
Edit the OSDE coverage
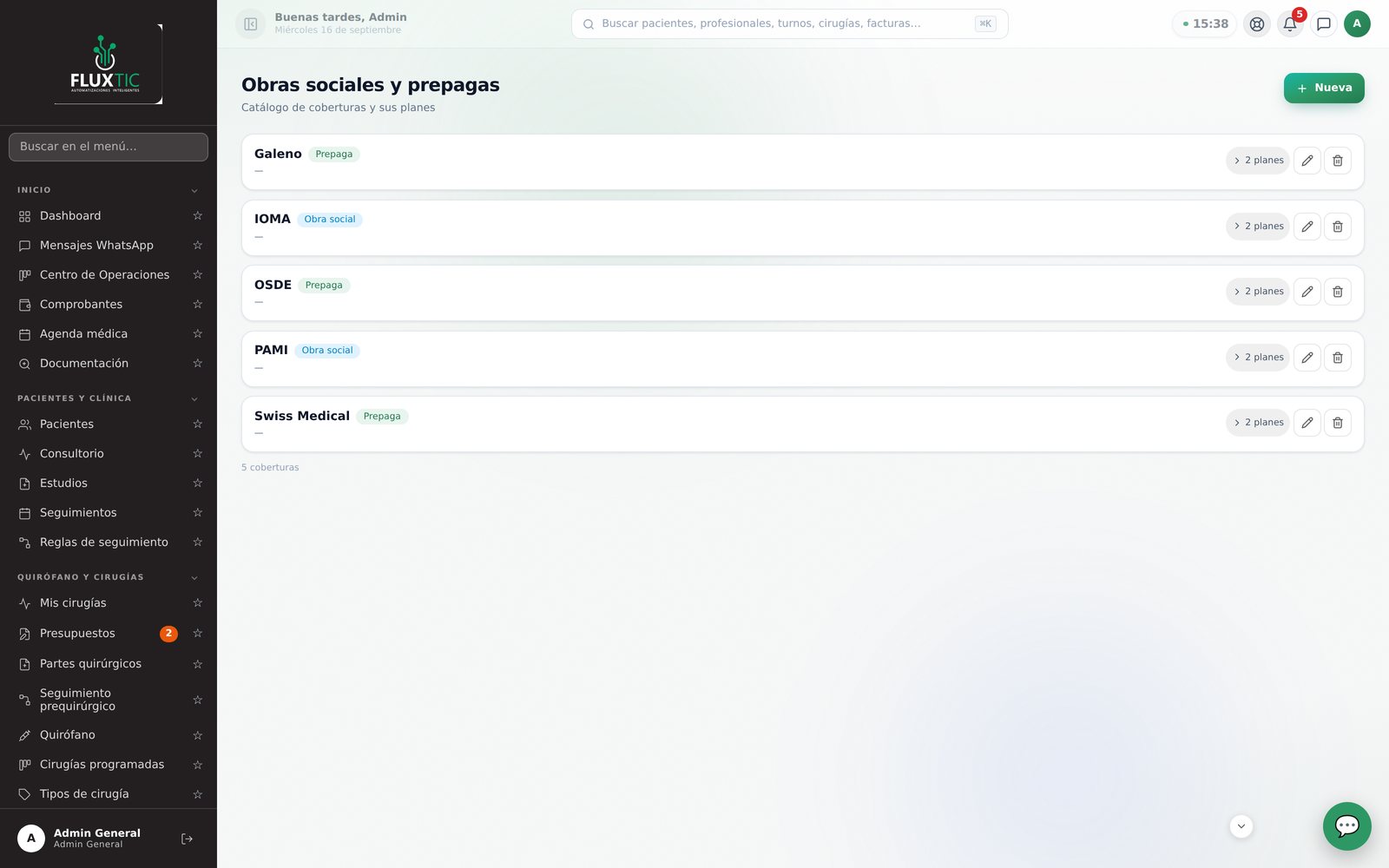tap(1307, 292)
